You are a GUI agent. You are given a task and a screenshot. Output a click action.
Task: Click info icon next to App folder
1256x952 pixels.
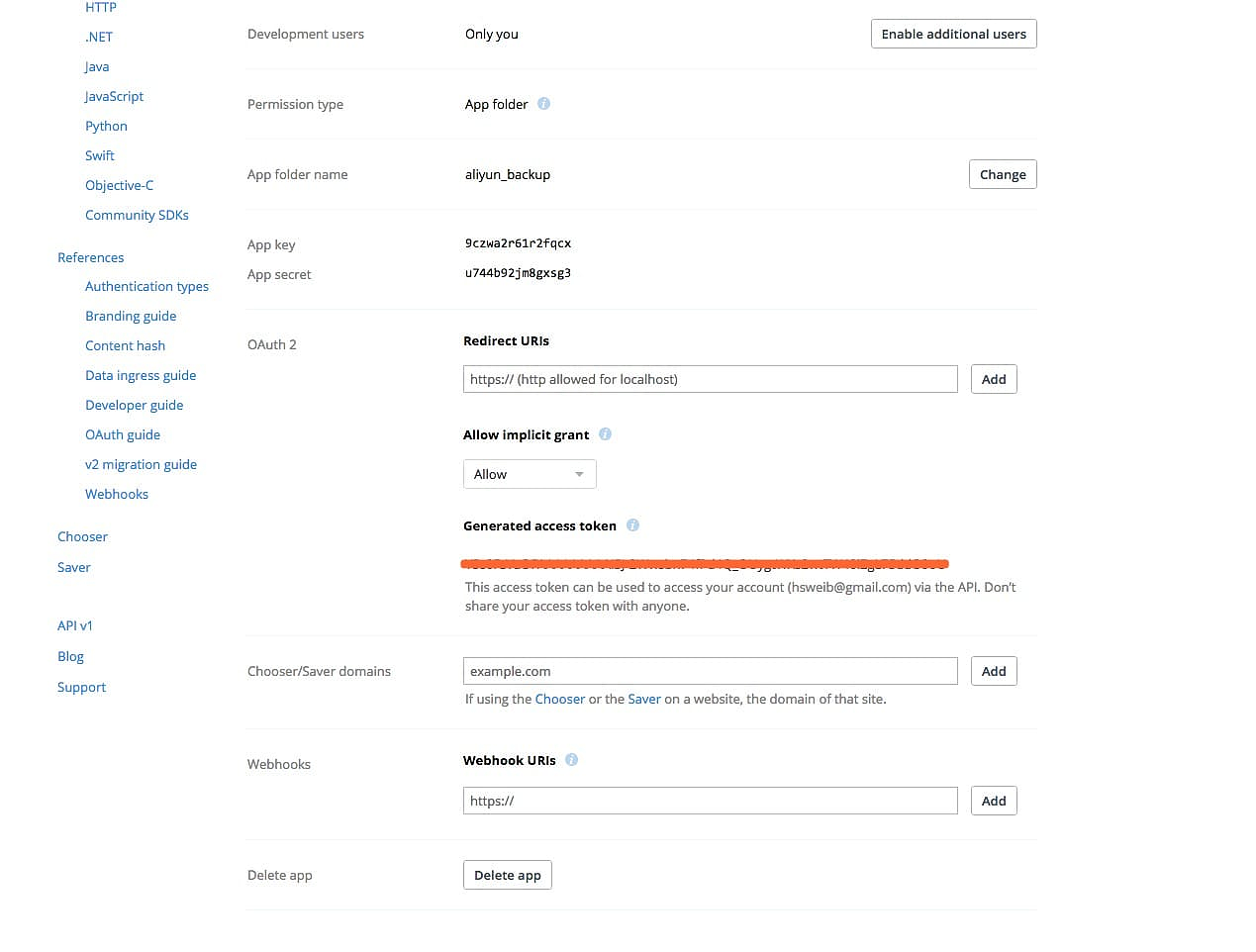[x=543, y=104]
